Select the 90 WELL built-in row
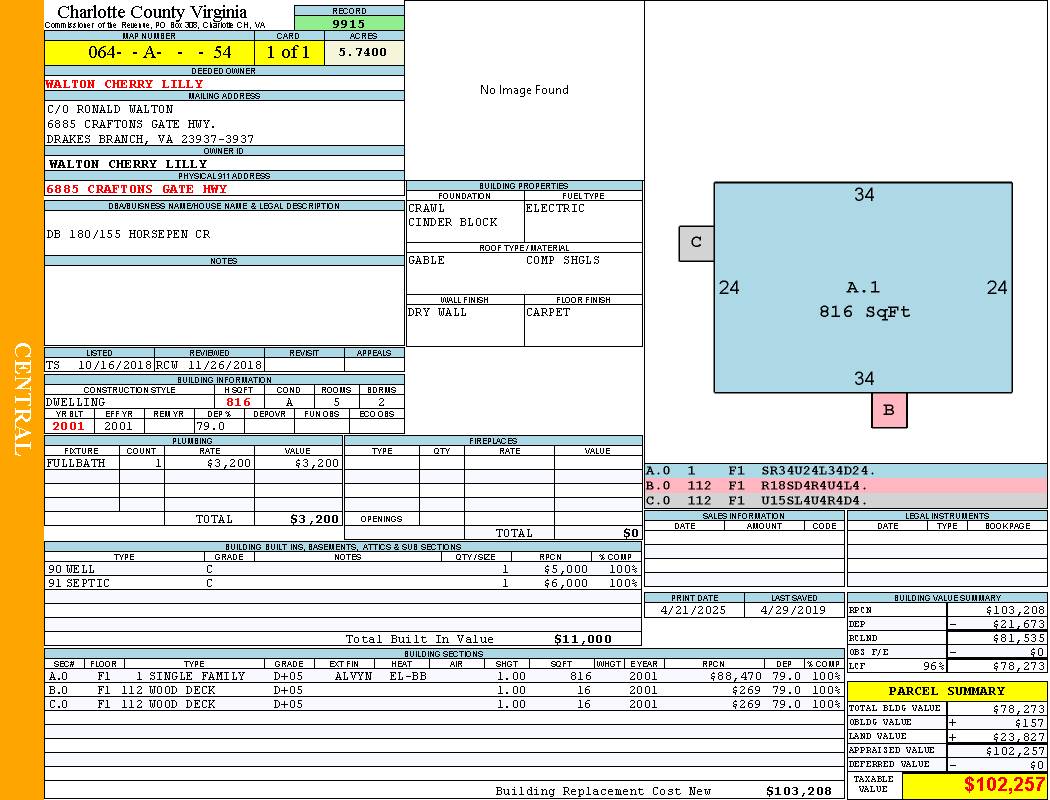The image size is (1050, 800). 342,569
